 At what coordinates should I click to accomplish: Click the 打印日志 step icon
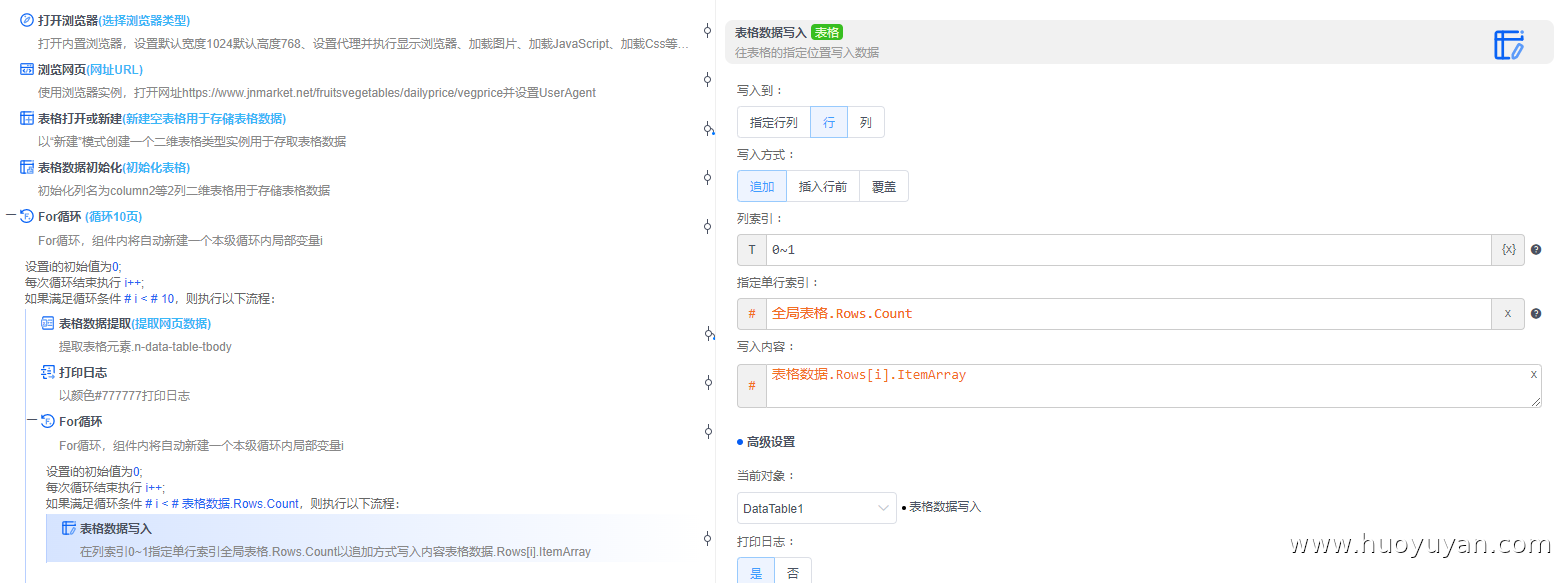48,372
